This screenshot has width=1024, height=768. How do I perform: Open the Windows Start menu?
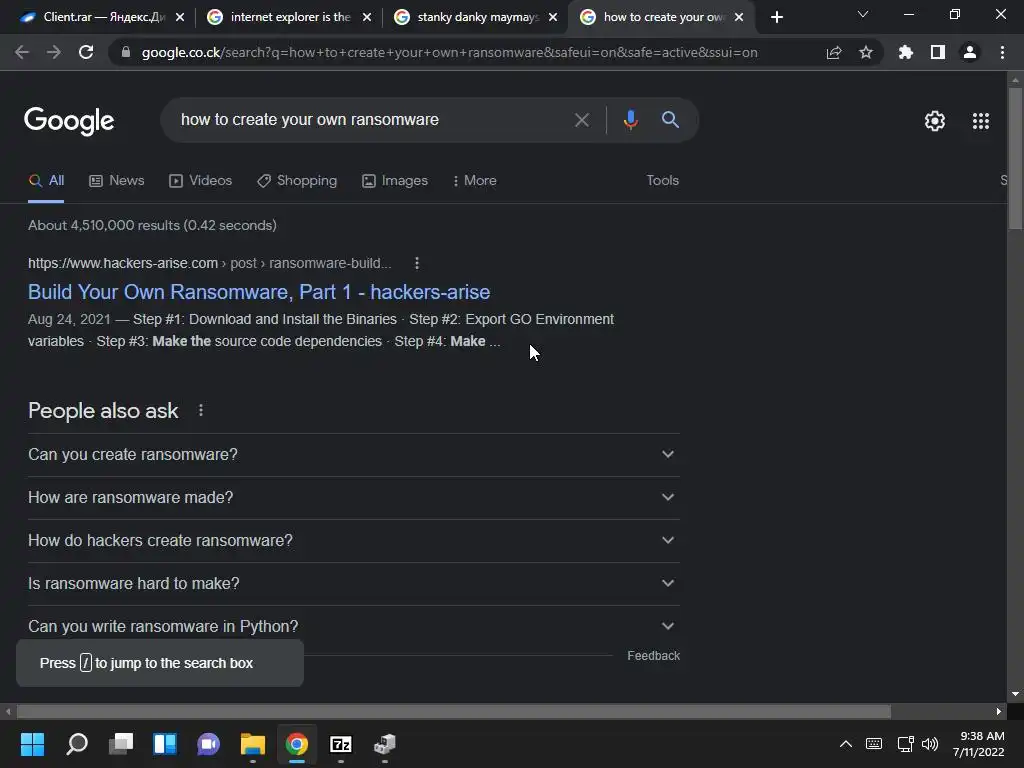pyautogui.click(x=32, y=744)
